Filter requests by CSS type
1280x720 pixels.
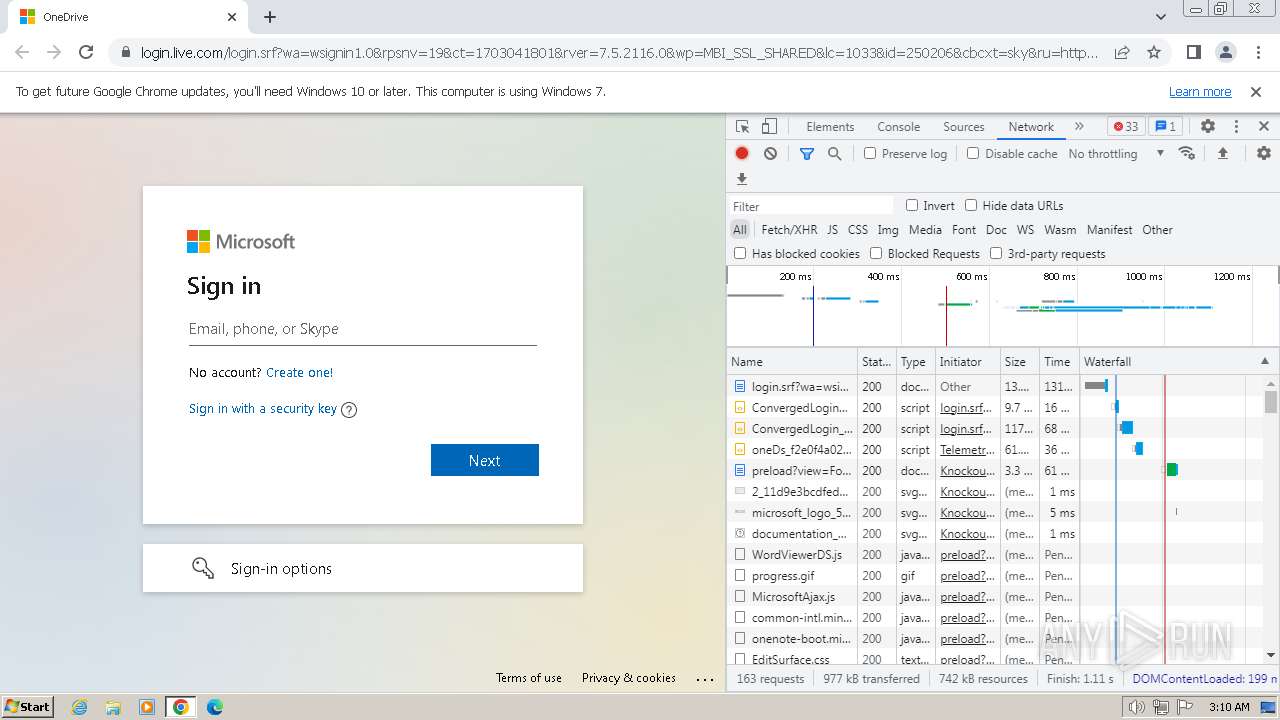point(858,230)
